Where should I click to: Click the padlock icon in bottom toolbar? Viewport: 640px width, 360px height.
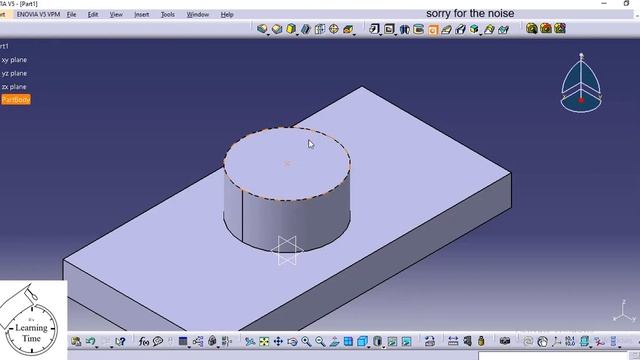tap(481, 341)
